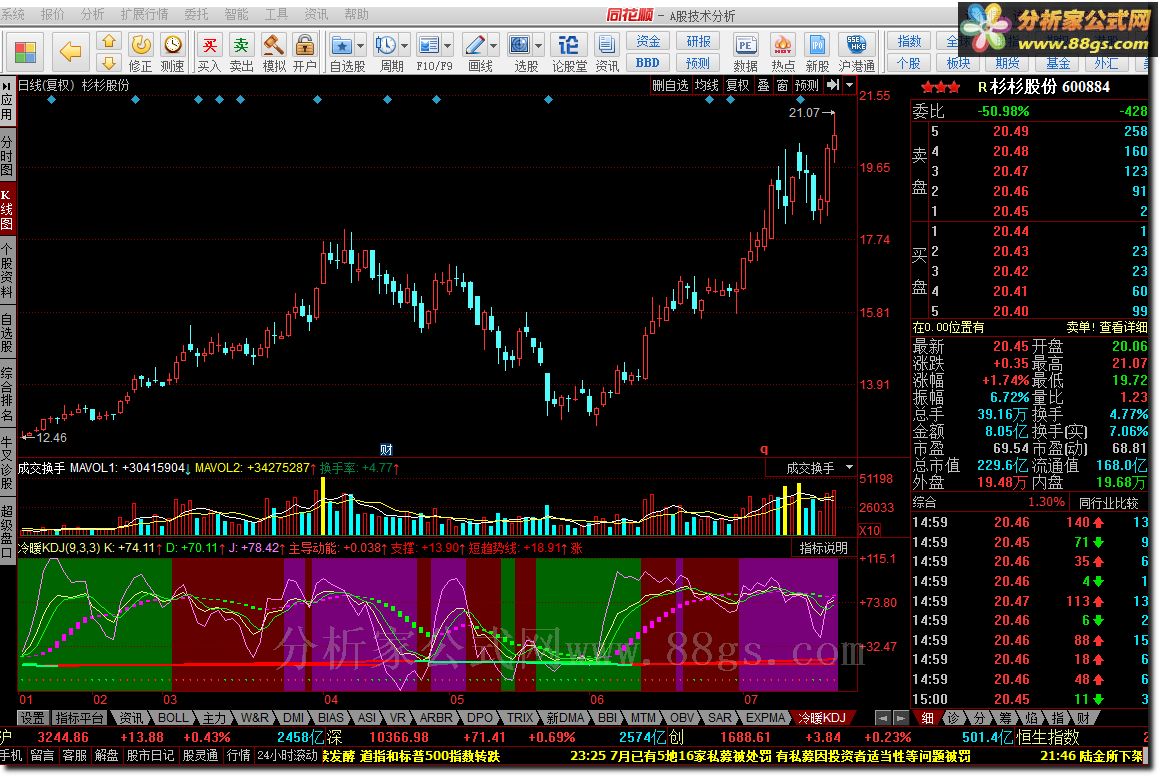Click the 修正 refresh icon

point(141,45)
